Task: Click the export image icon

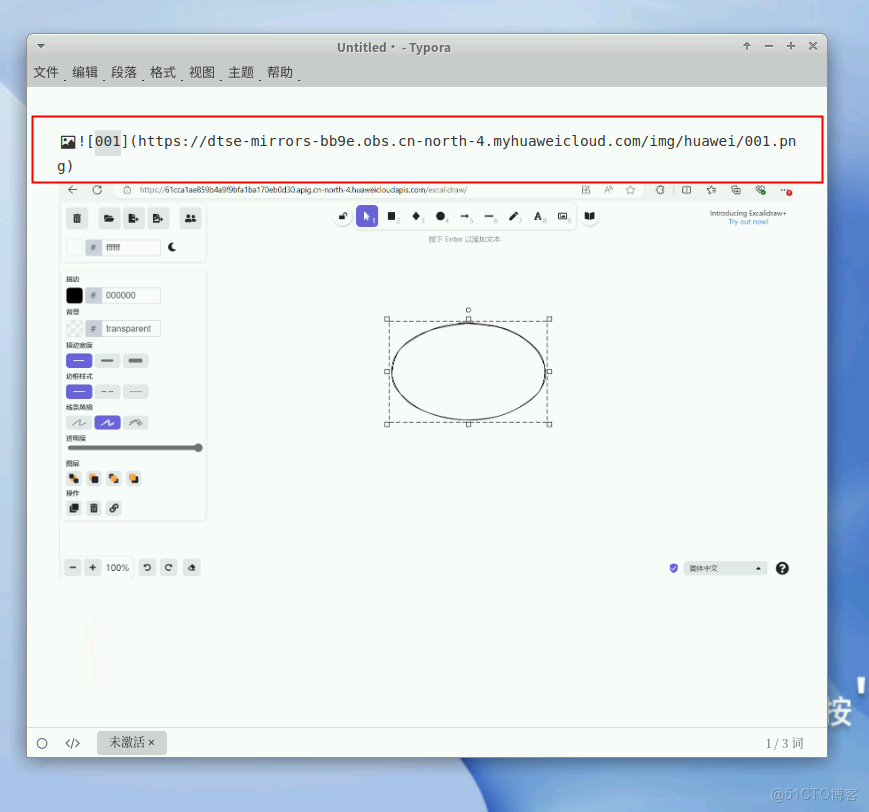Action: pos(158,218)
